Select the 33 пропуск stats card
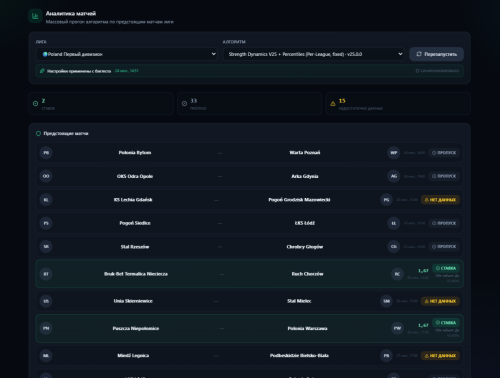Viewport: 500px width, 378px height. pyautogui.click(x=249, y=104)
